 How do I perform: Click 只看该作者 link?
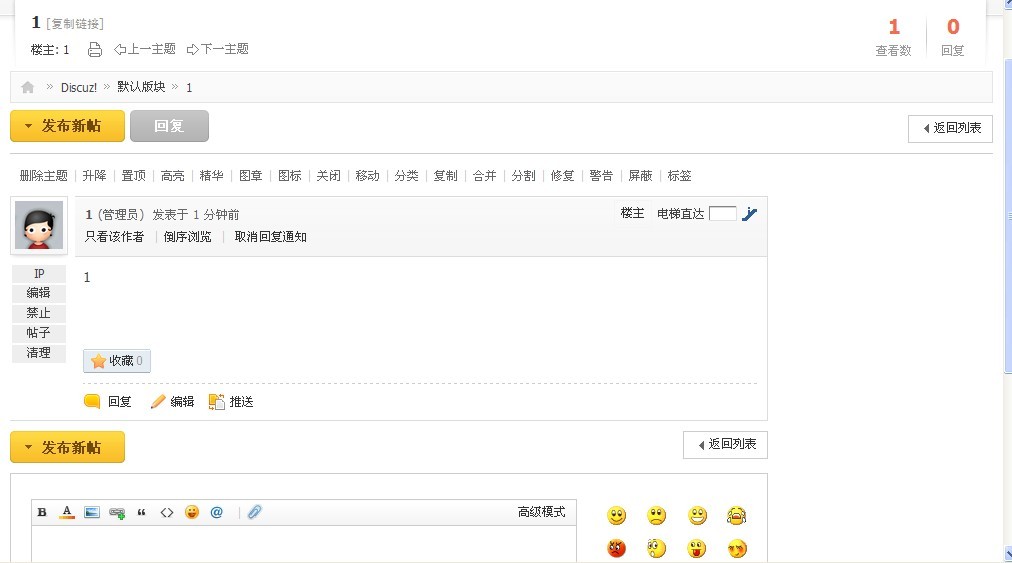(x=114, y=237)
